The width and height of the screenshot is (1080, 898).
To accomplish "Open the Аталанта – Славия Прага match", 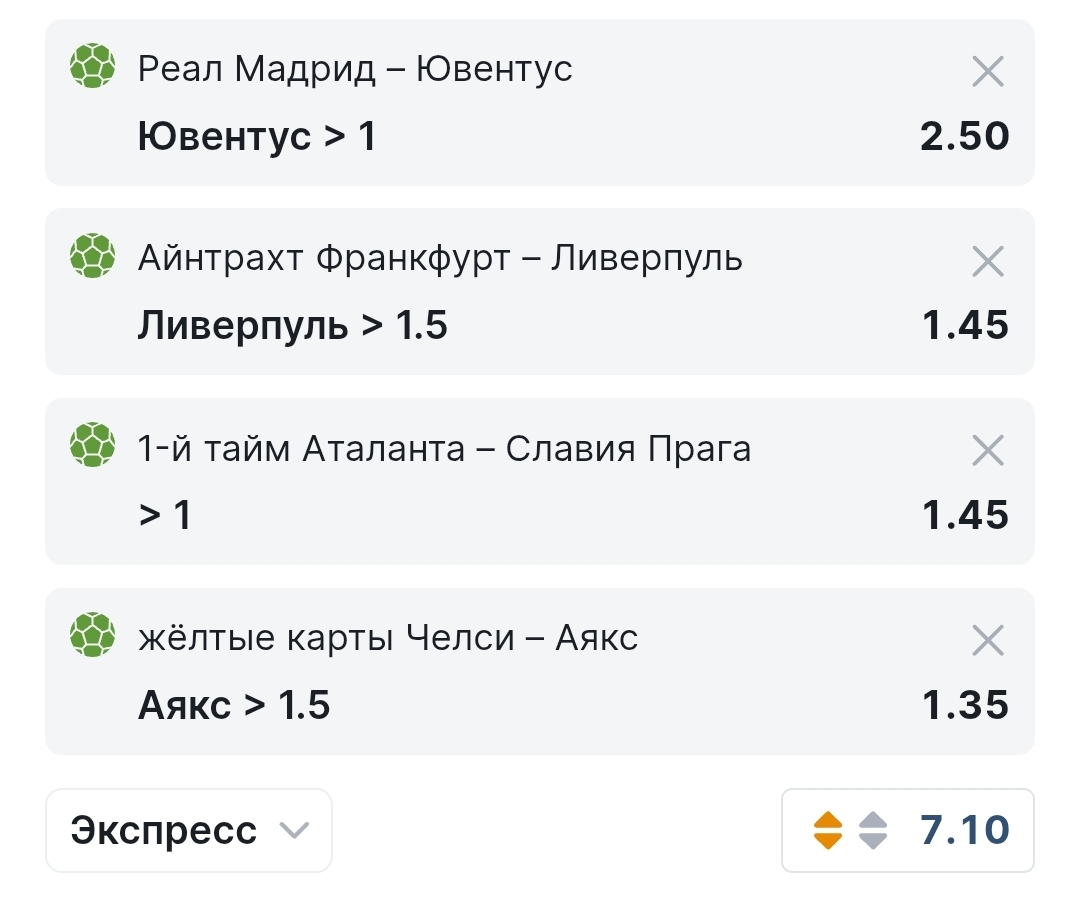I will [444, 449].
